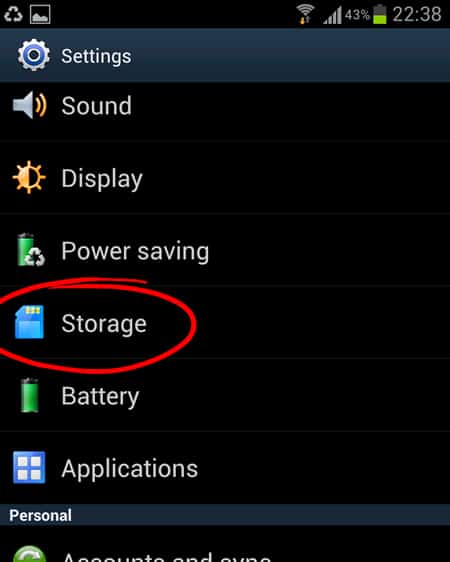Image resolution: width=450 pixels, height=562 pixels.
Task: Tap the blue Storage SD card icon
Action: pos(29,322)
